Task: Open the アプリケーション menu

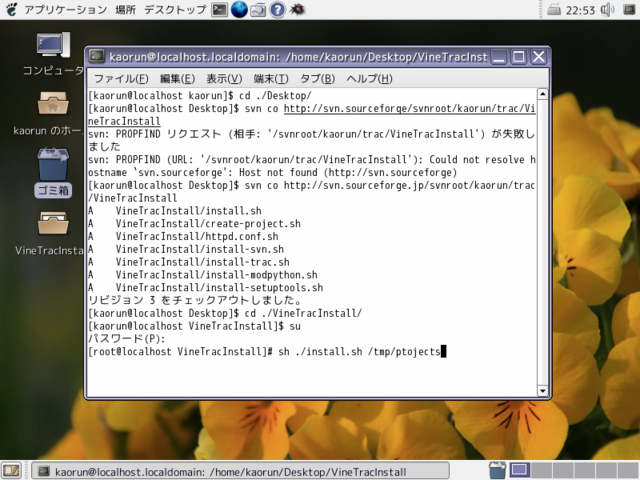Action: [66, 9]
